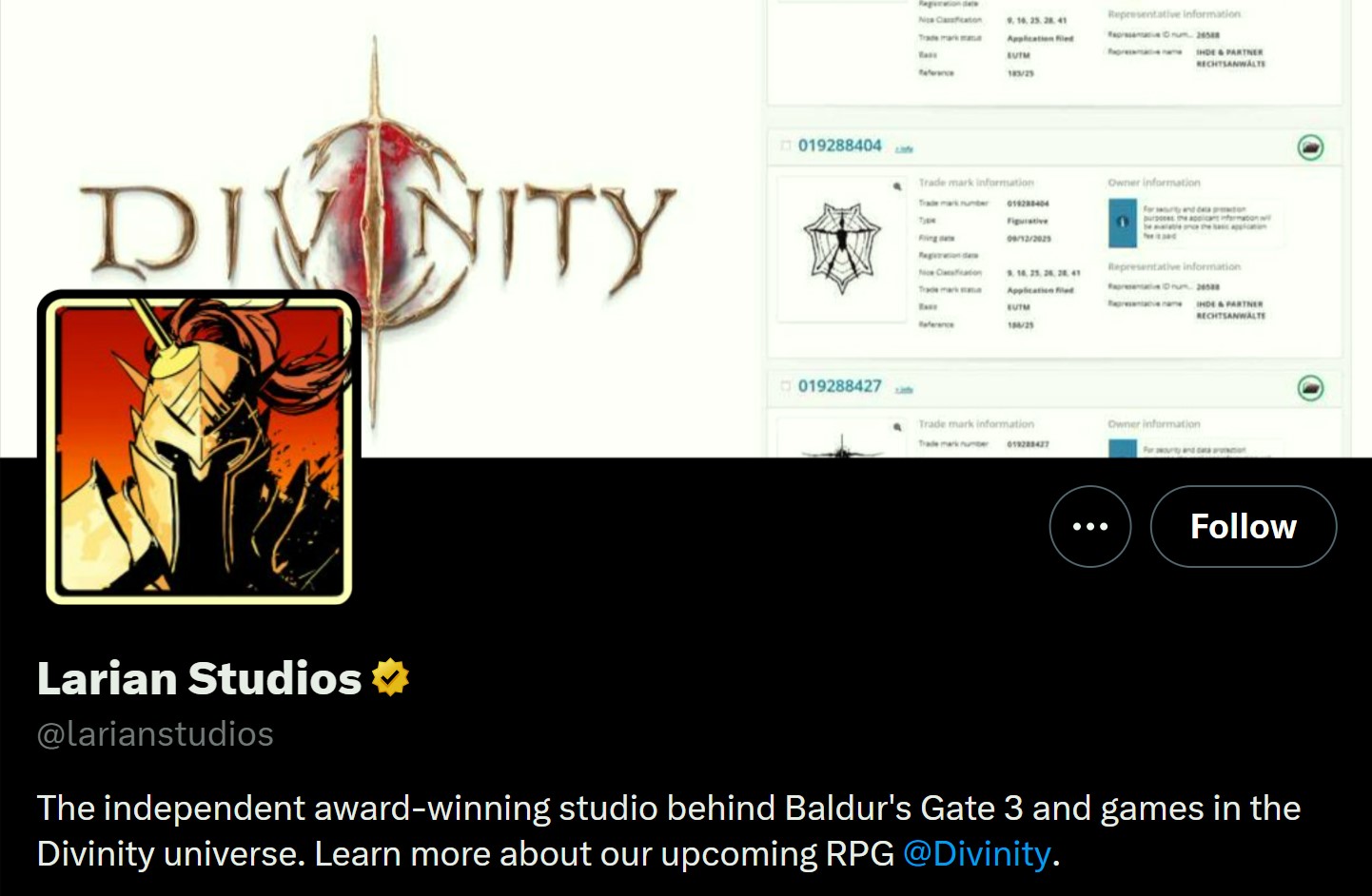1372x896 pixels.
Task: Open trademark number 019288427 heading
Action: [x=839, y=386]
